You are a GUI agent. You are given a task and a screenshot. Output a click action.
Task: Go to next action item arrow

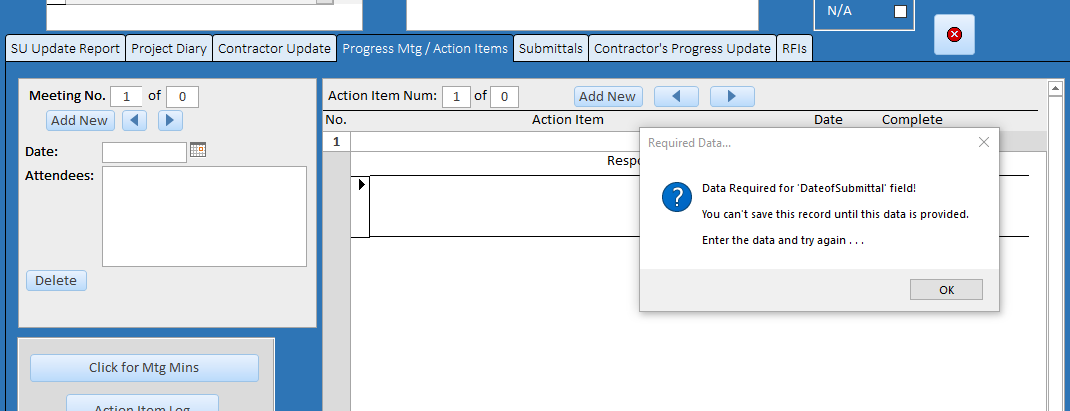(732, 97)
